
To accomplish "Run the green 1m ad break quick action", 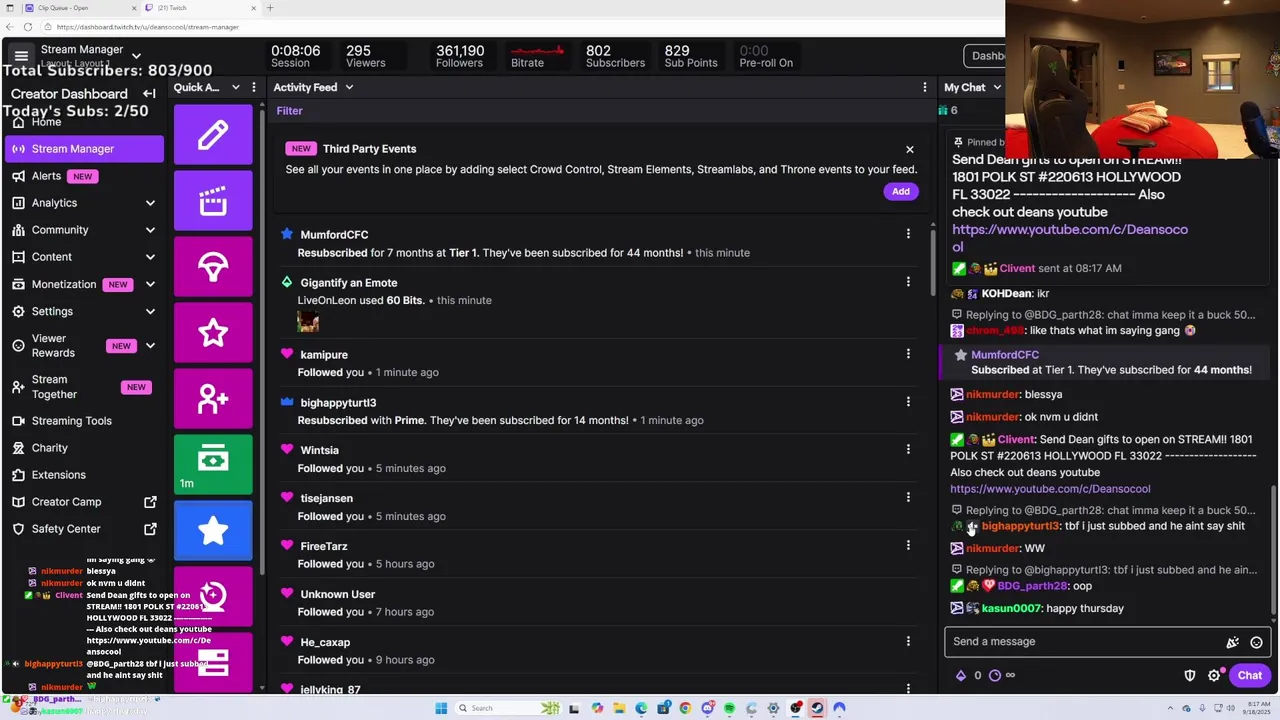I will (x=213, y=465).
